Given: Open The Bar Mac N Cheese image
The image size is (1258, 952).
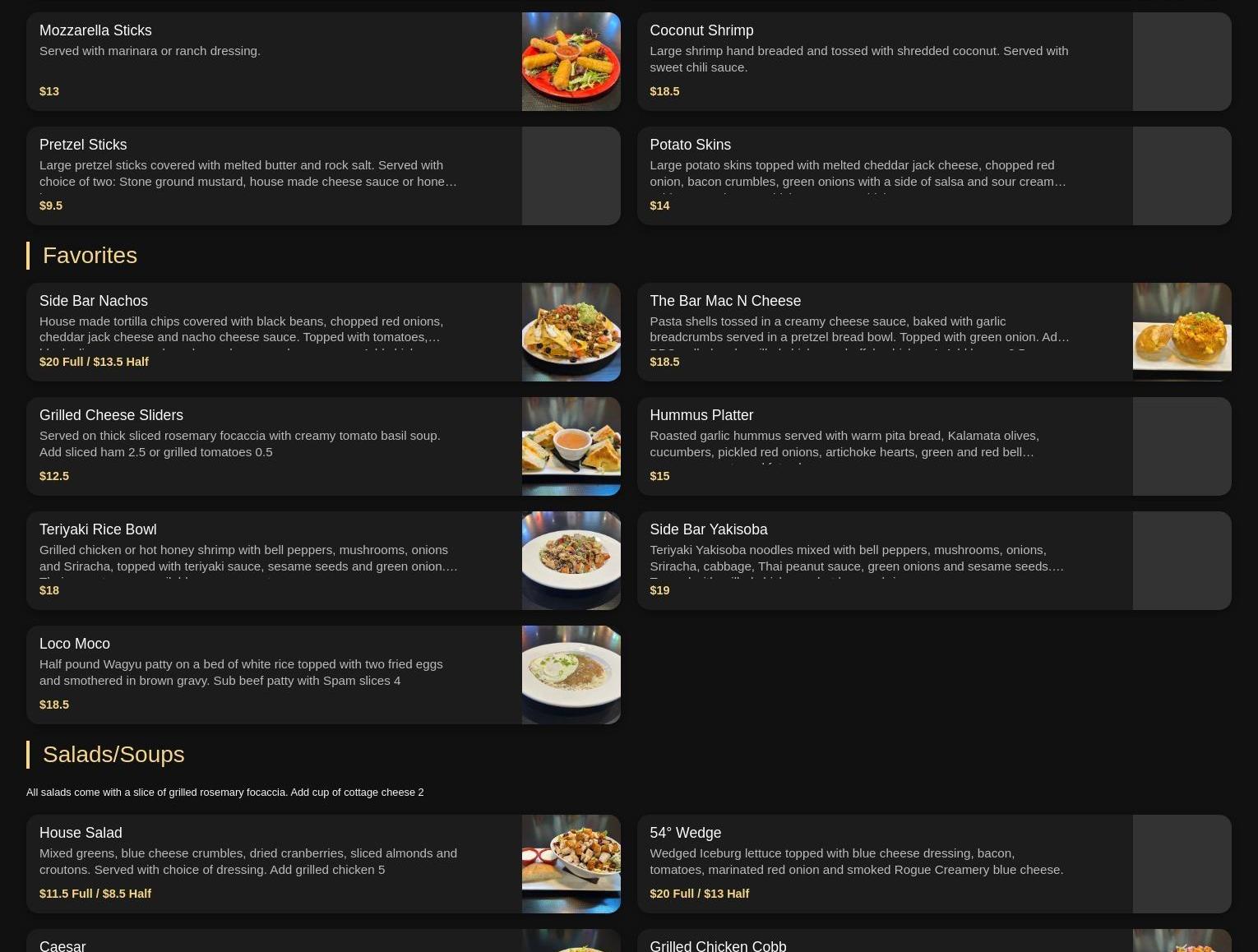Looking at the screenshot, I should click(1182, 332).
